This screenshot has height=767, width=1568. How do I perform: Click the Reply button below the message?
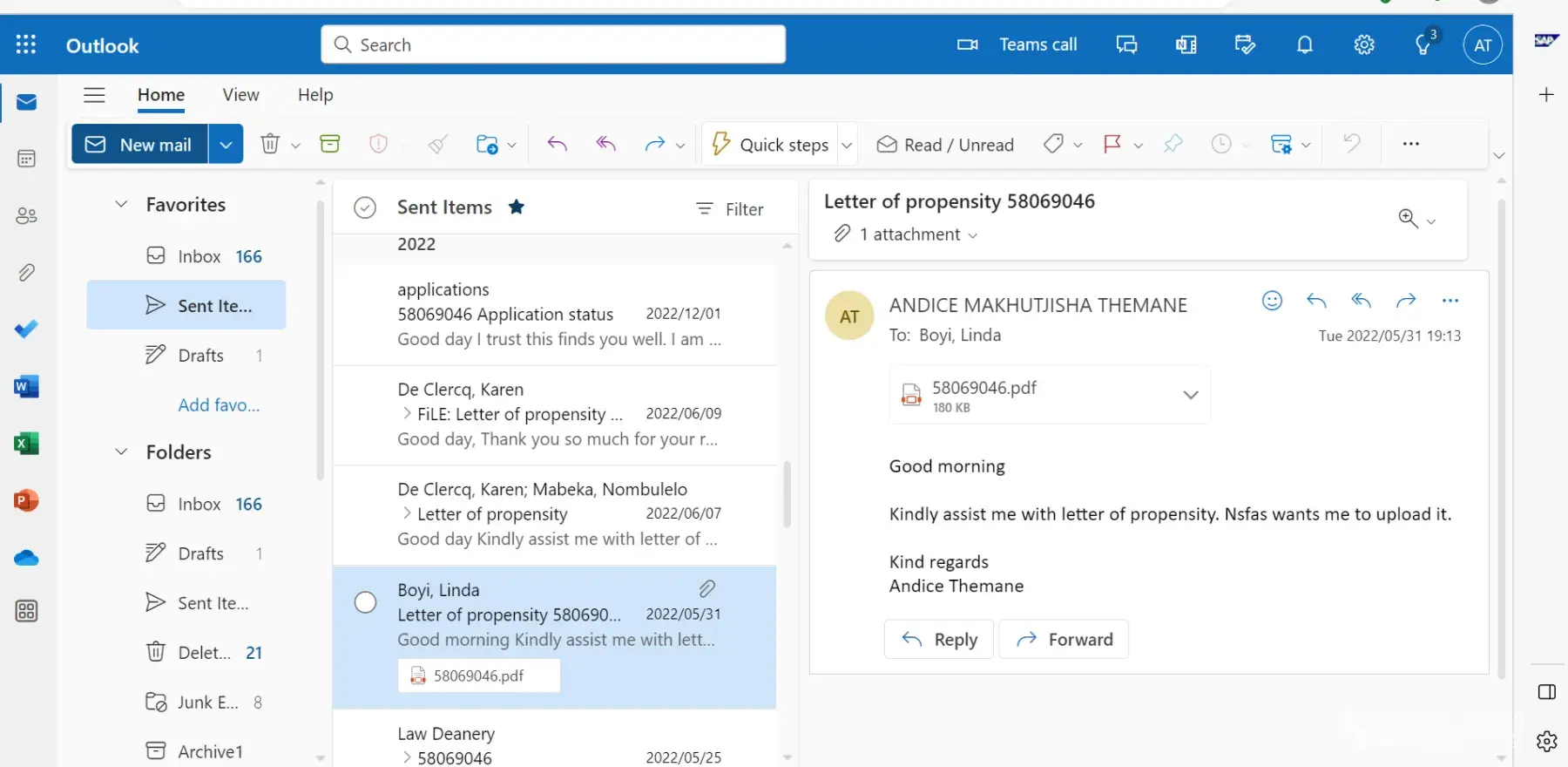click(x=939, y=640)
